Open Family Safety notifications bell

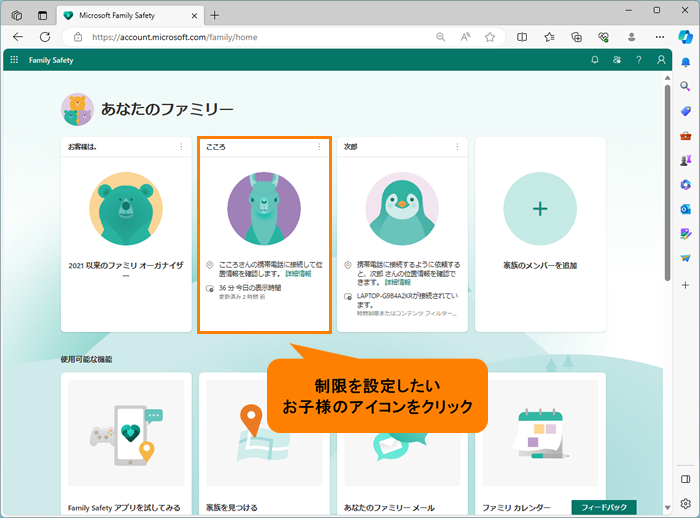click(x=595, y=60)
